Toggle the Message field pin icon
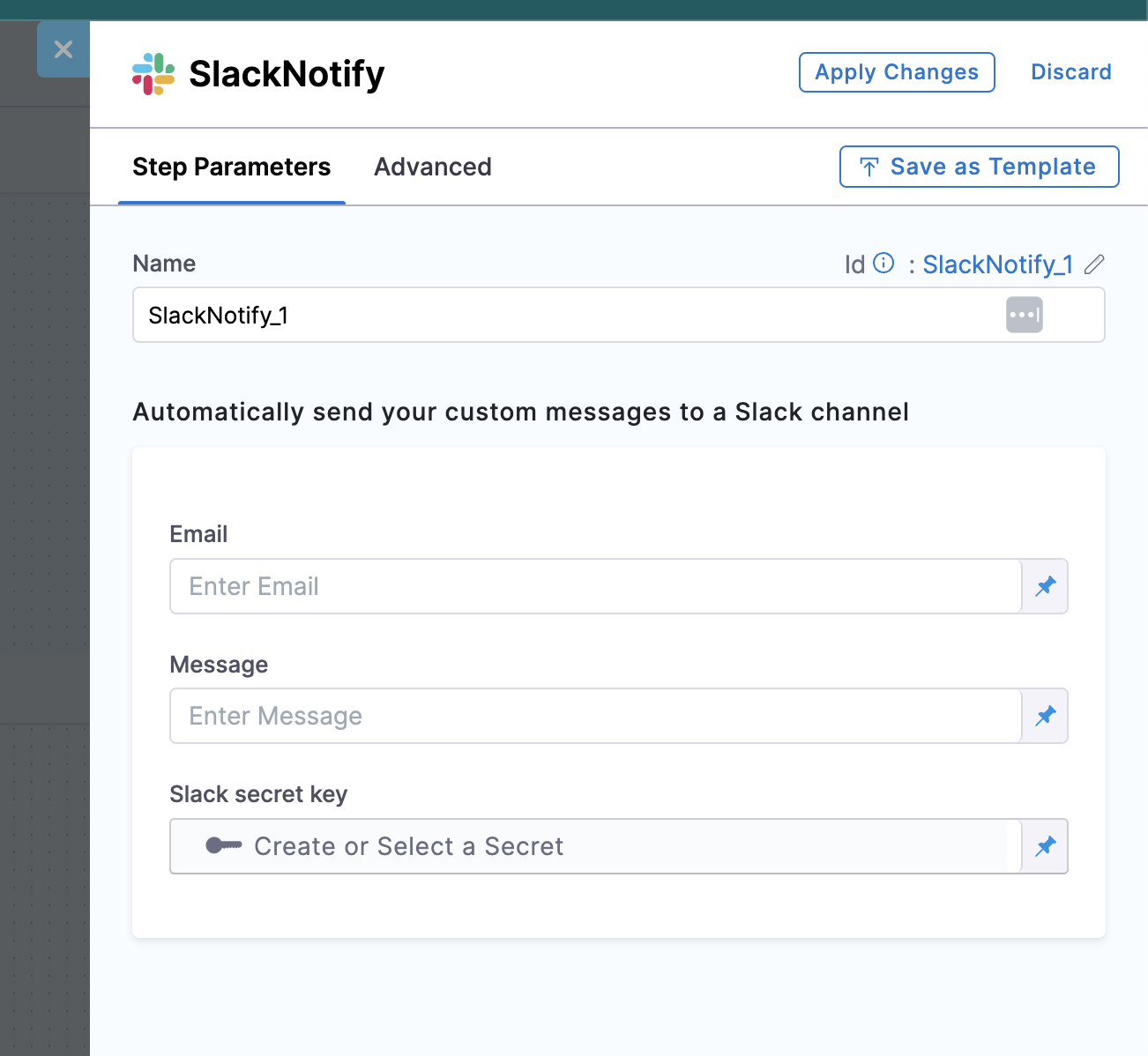The height and width of the screenshot is (1056, 1148). coord(1045,716)
